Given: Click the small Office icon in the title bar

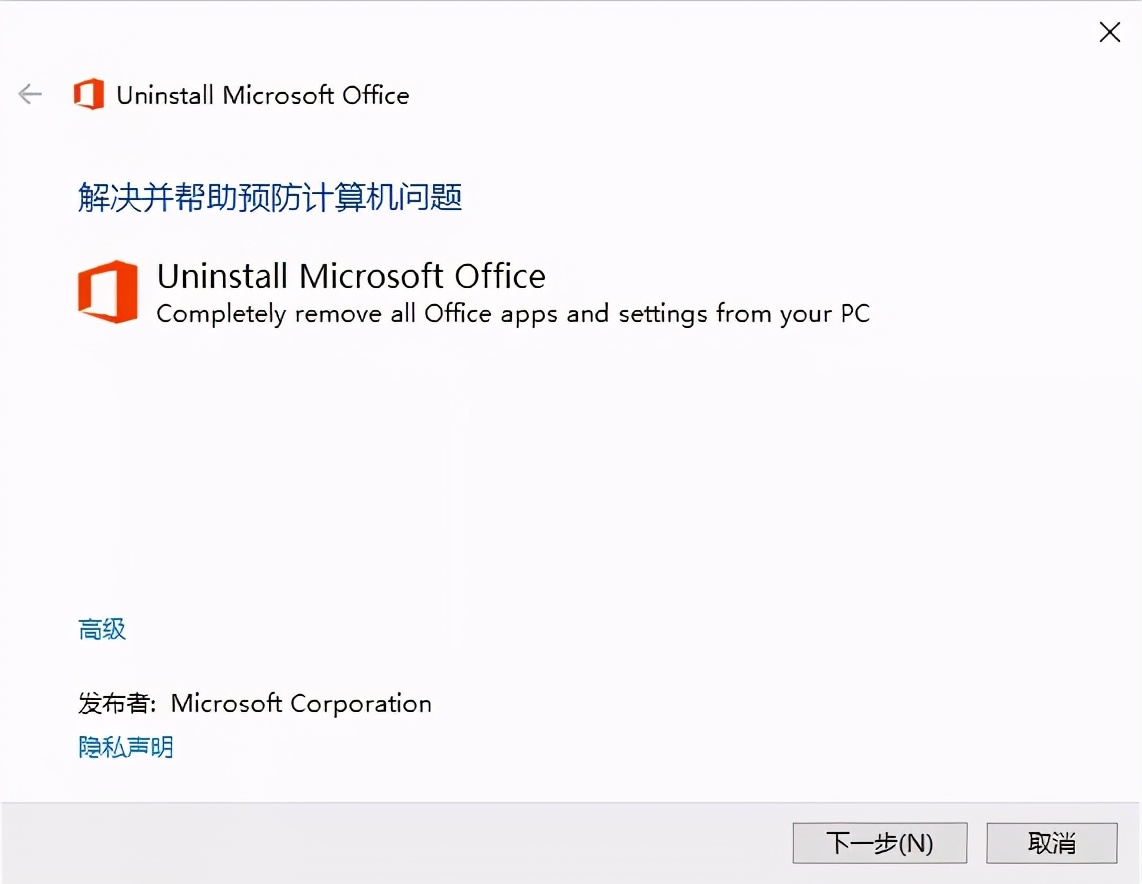Looking at the screenshot, I should (x=88, y=94).
